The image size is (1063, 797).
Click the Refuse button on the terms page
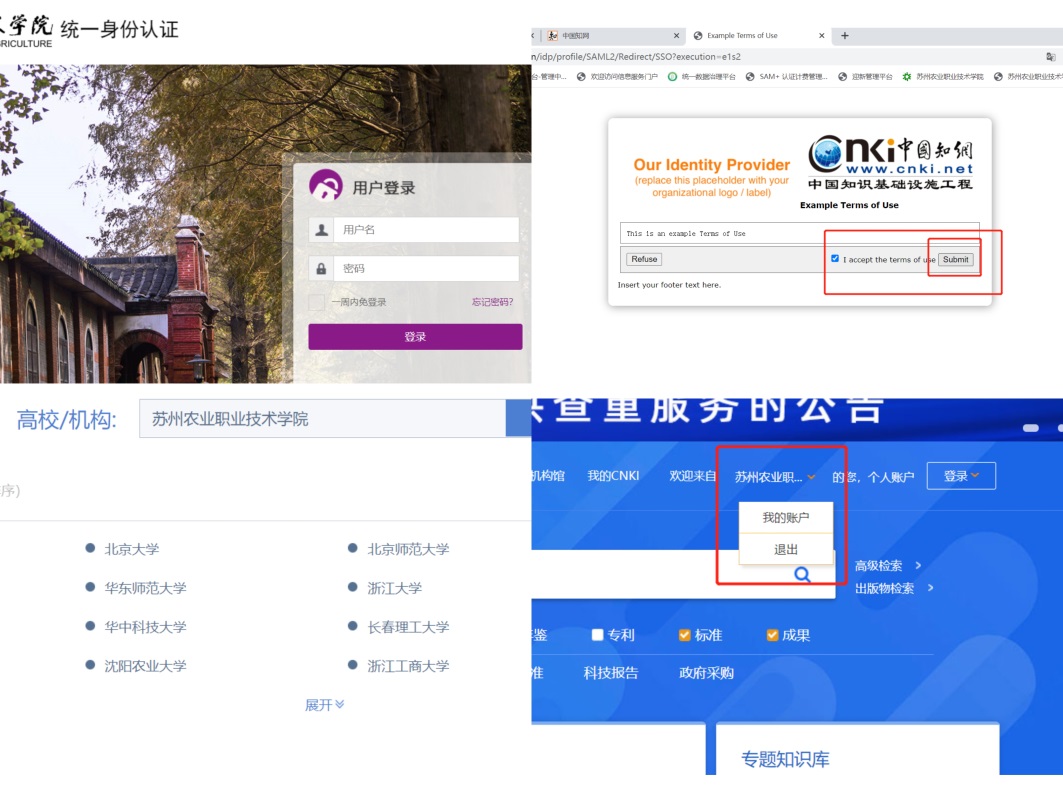pos(644,259)
